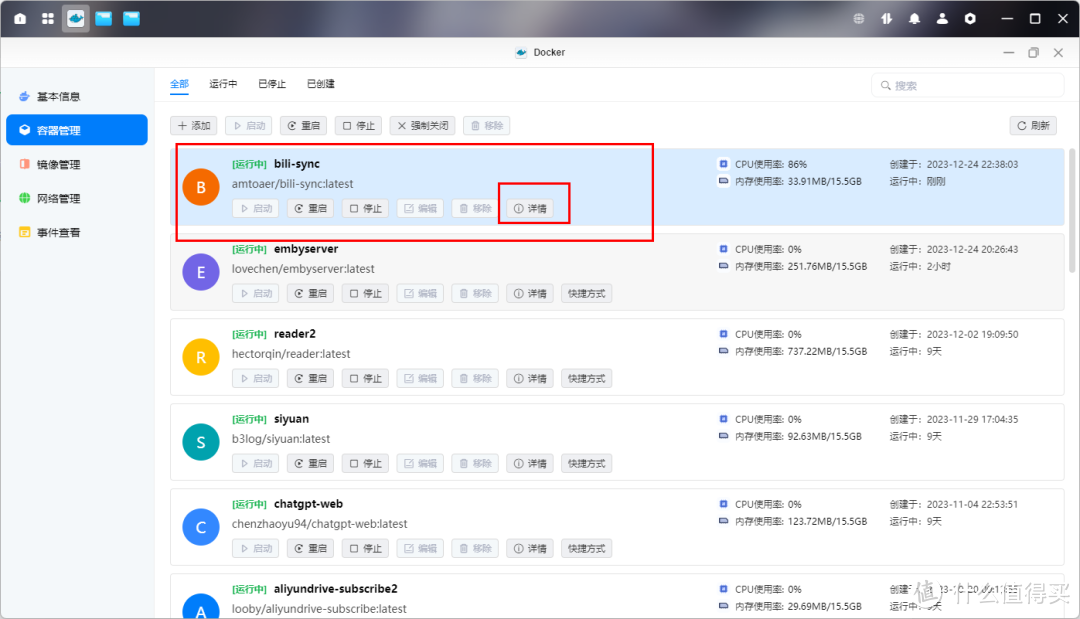Viewport: 1080px width, 619px height.
Task: Stop the bili-sync container
Action: pos(365,208)
